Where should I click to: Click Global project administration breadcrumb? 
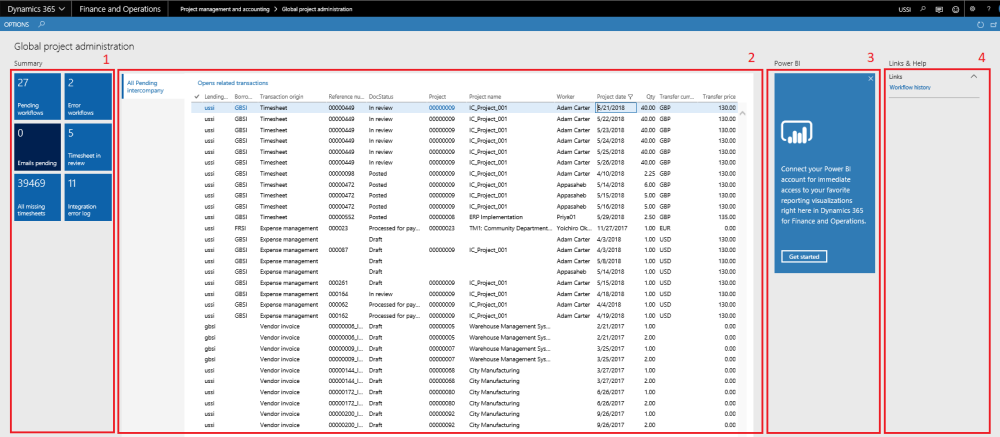pyautogui.click(x=317, y=10)
